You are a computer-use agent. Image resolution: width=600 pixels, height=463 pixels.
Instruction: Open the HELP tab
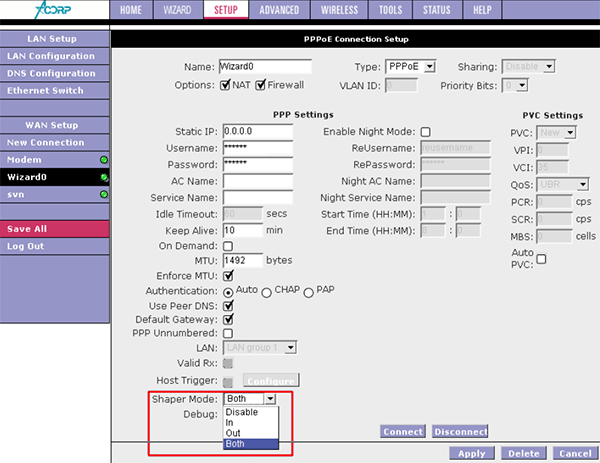pyautogui.click(x=482, y=10)
